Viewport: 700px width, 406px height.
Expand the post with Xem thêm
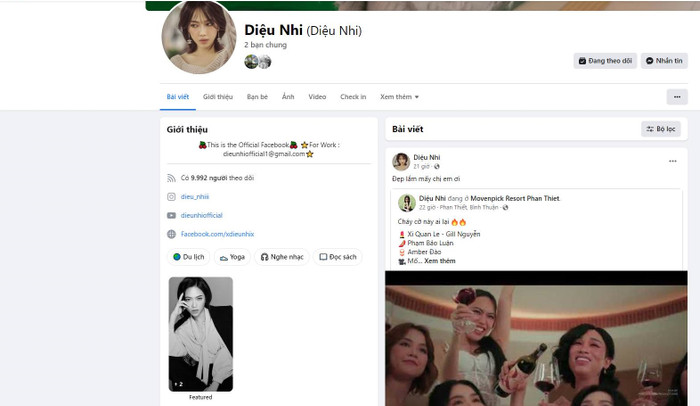[440, 261]
